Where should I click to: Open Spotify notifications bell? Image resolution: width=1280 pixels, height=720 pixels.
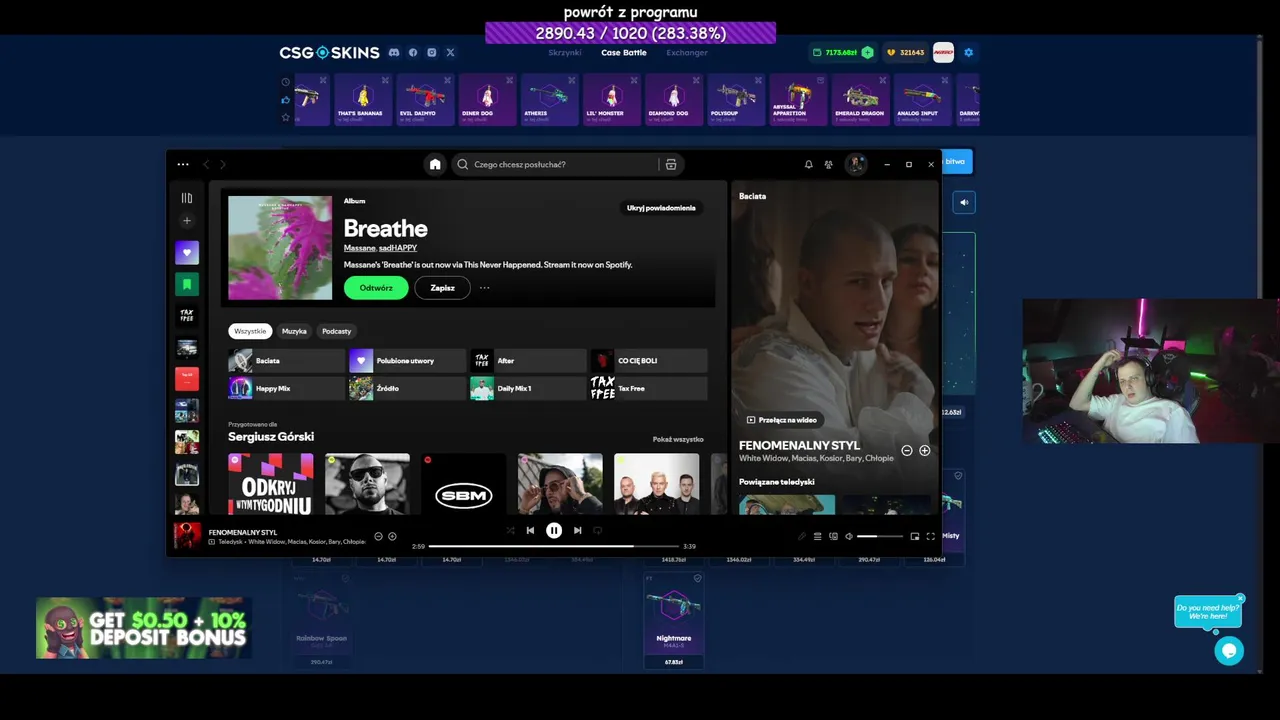click(x=808, y=164)
